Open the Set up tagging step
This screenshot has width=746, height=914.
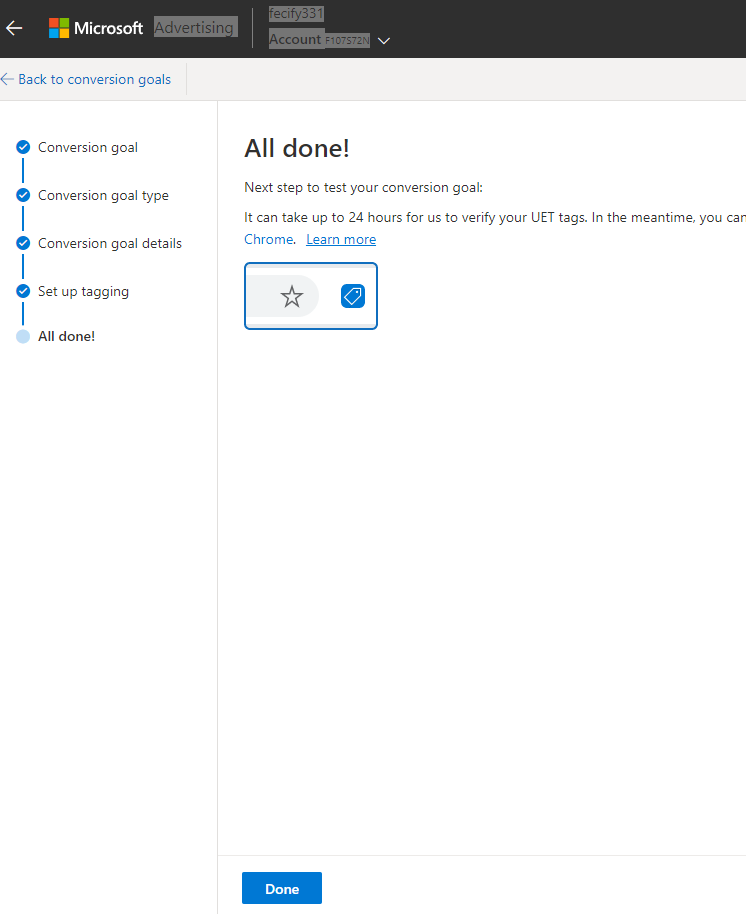[x=83, y=291]
